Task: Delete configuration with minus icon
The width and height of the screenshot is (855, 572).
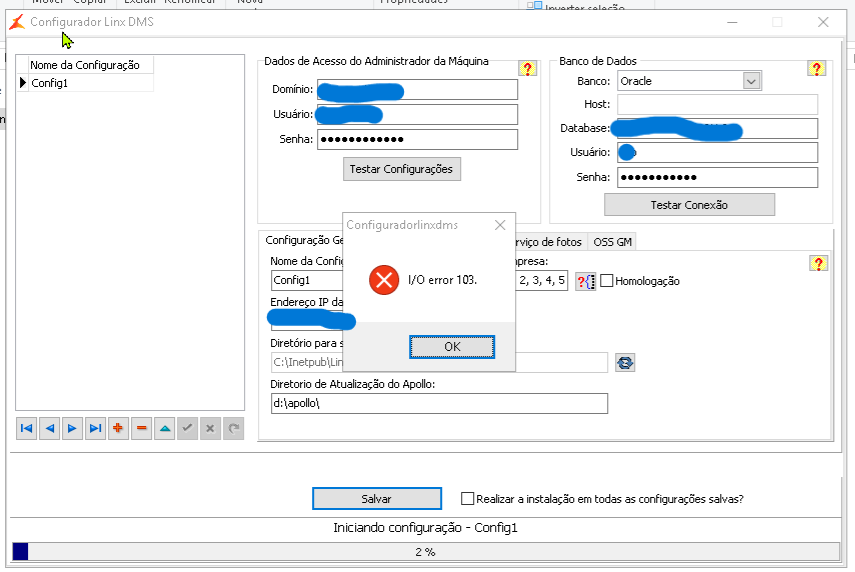Action: coord(142,429)
